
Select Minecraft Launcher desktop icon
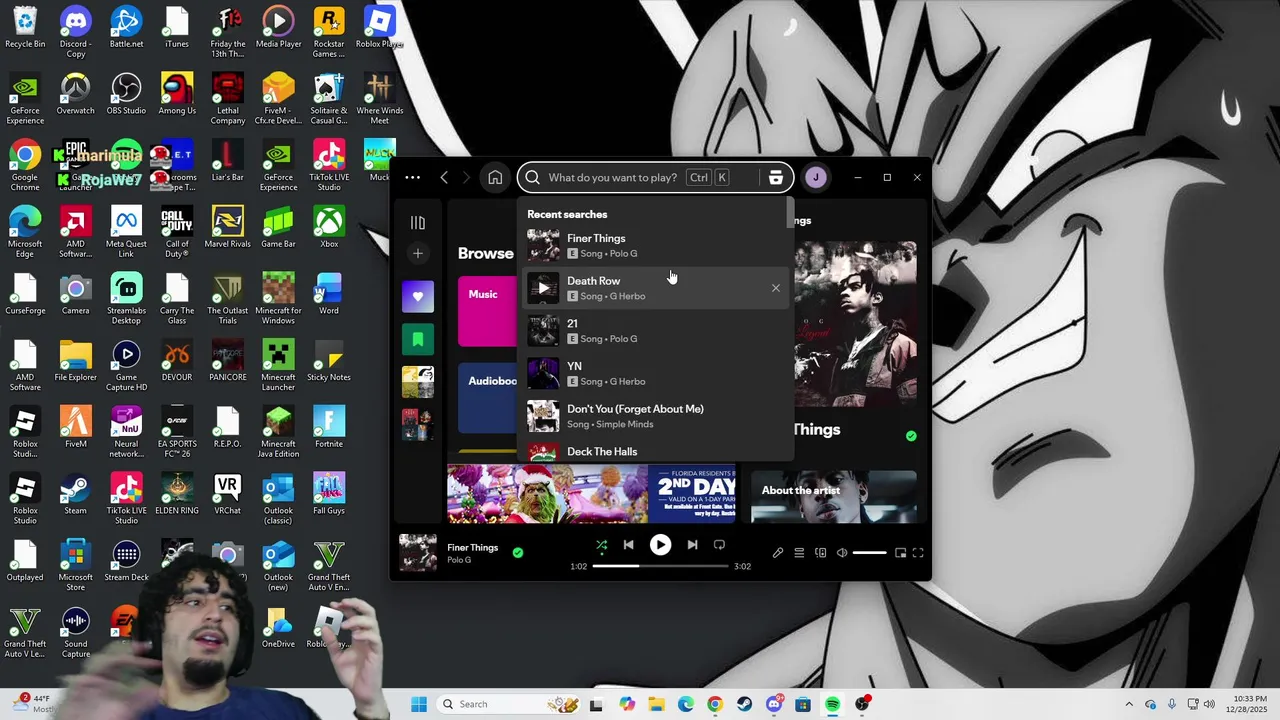pyautogui.click(x=278, y=366)
